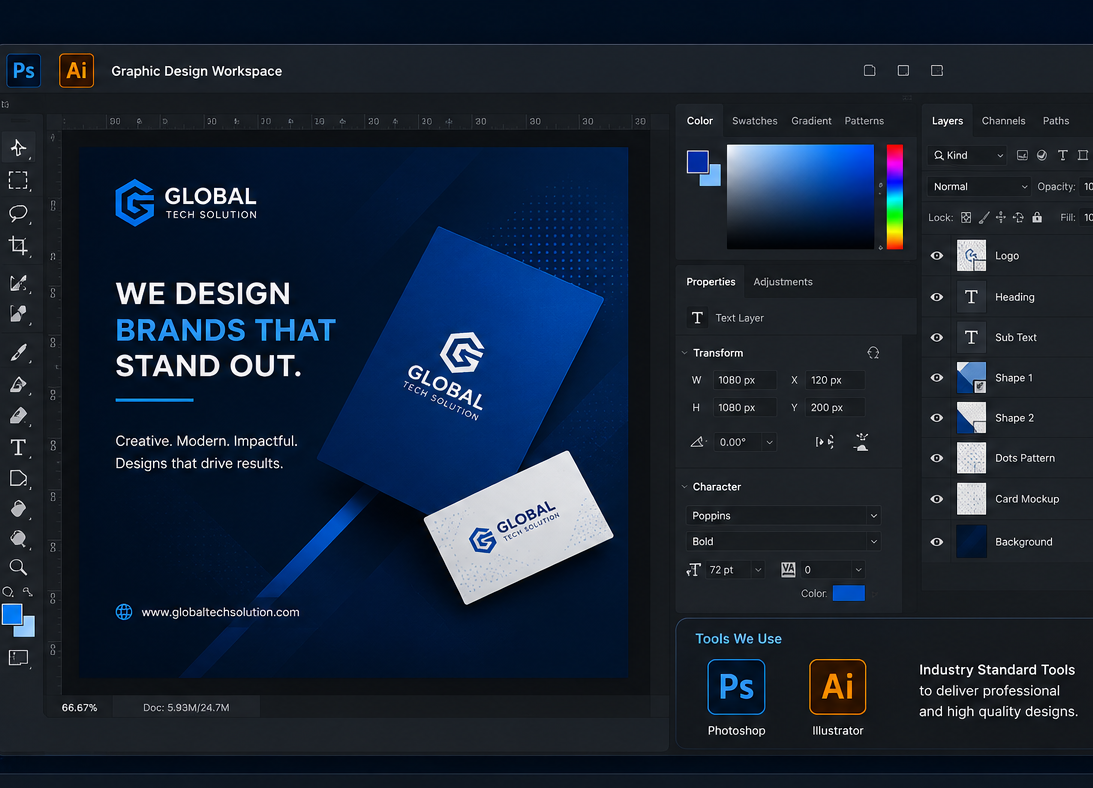Click type layer filter icon in Layers
Viewport: 1093px width, 788px height.
click(1062, 156)
